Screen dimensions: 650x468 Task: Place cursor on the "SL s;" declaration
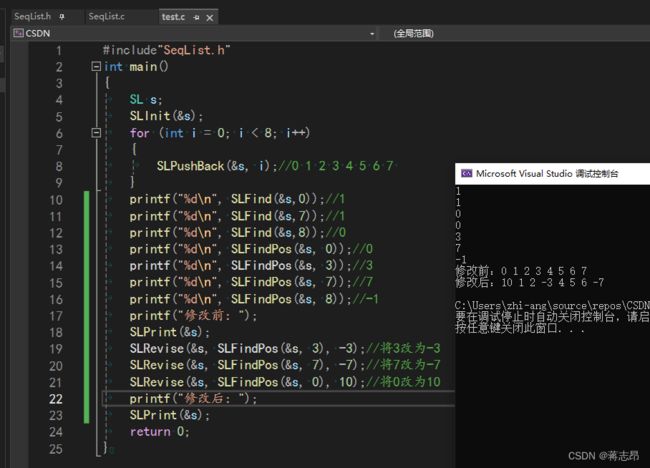pos(146,99)
